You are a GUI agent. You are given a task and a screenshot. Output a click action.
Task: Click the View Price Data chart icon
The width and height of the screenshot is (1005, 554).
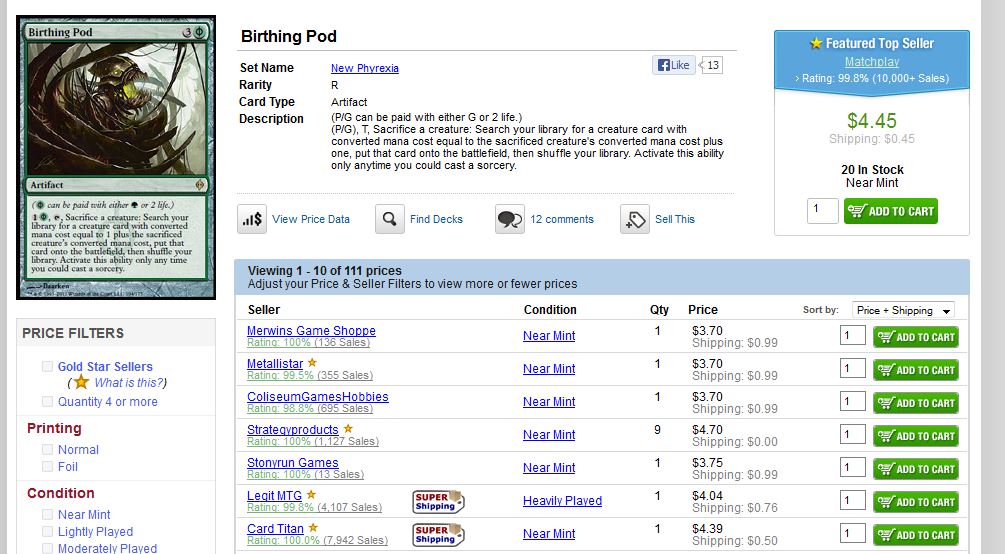[252, 219]
